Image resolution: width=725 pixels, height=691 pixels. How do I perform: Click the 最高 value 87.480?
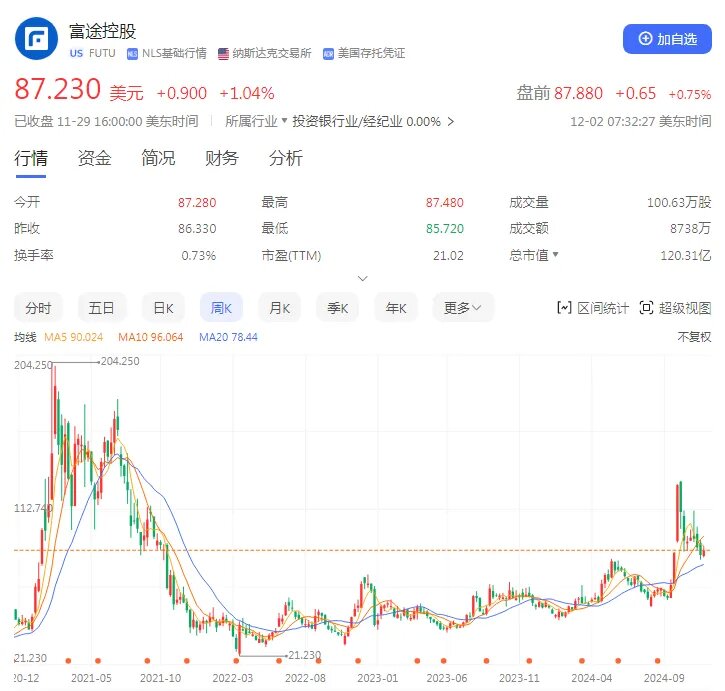click(444, 203)
